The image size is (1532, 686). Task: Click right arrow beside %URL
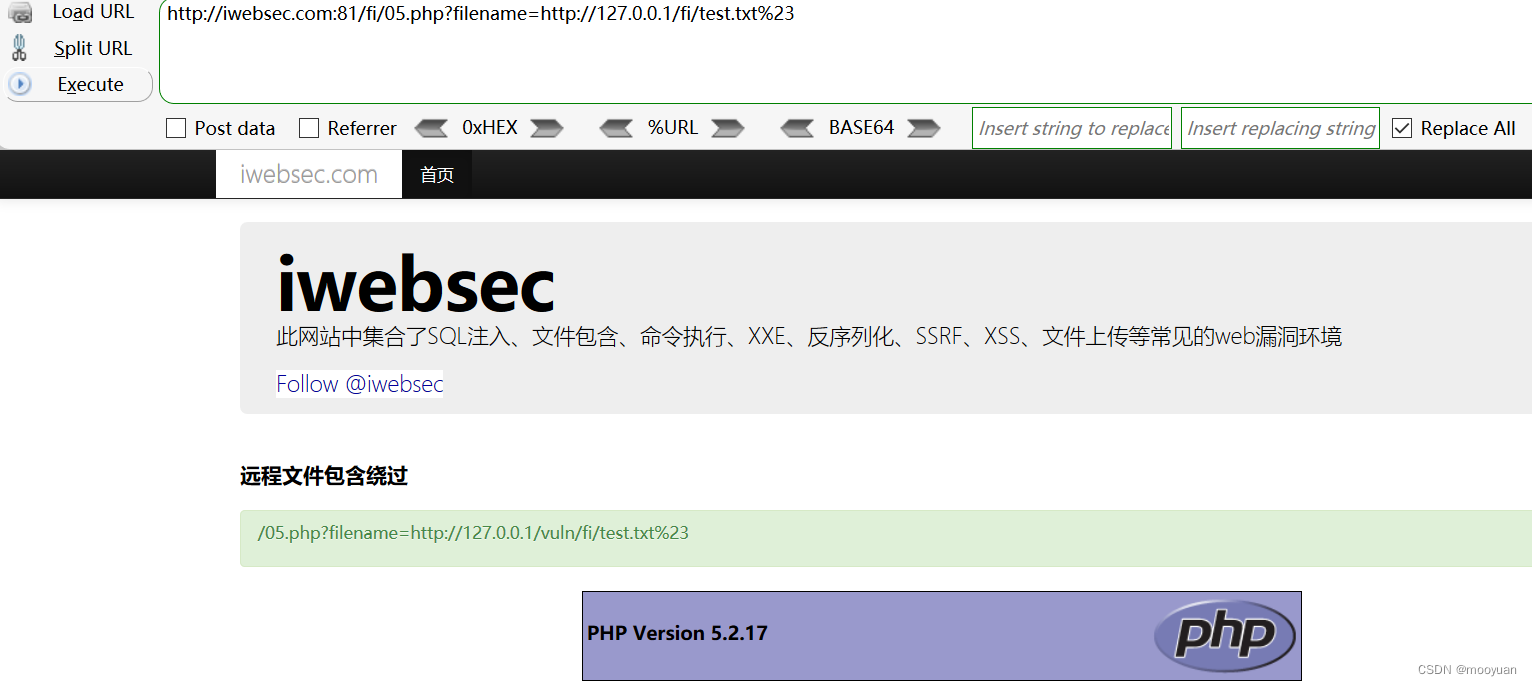(728, 128)
